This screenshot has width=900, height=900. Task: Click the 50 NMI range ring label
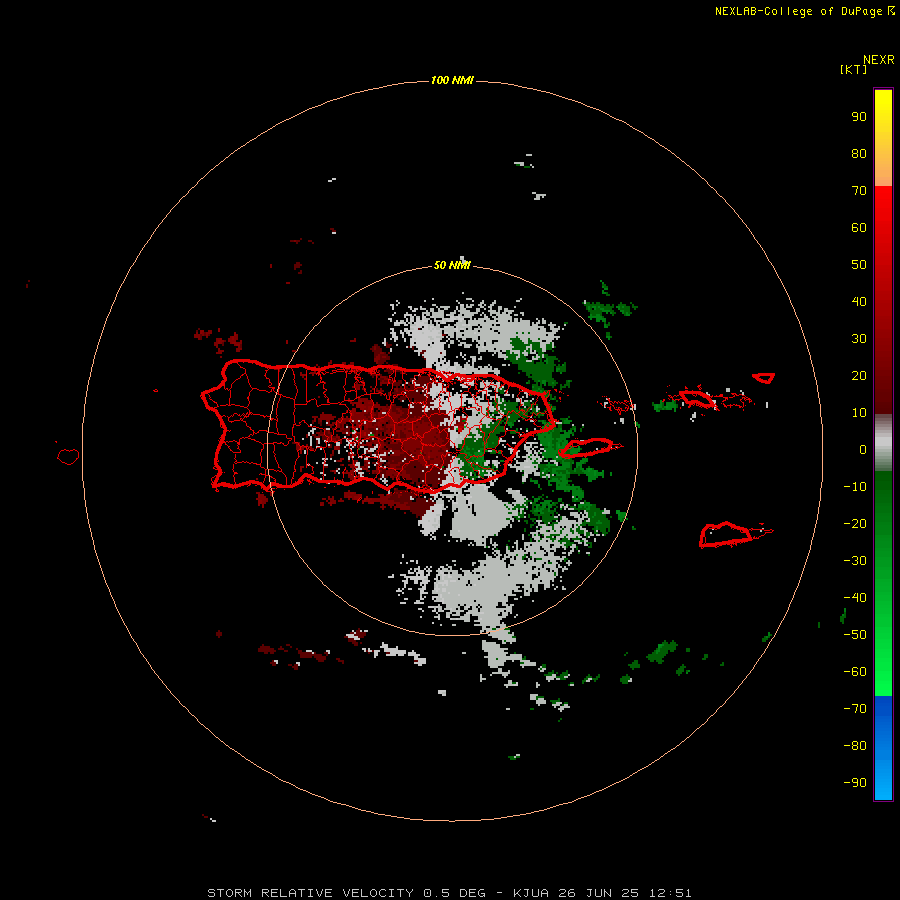[452, 265]
